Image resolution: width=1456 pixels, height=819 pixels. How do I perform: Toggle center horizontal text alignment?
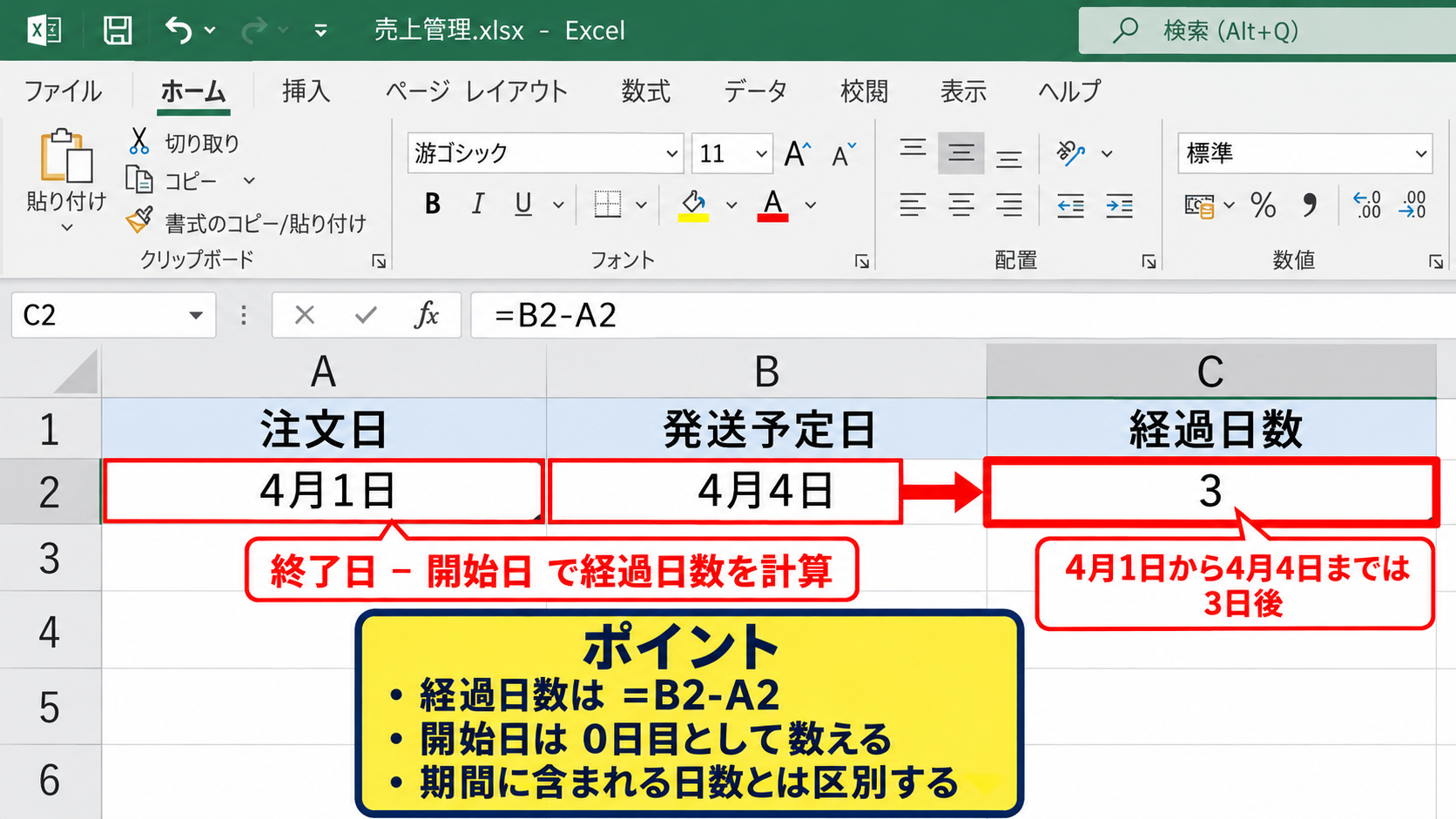click(961, 205)
